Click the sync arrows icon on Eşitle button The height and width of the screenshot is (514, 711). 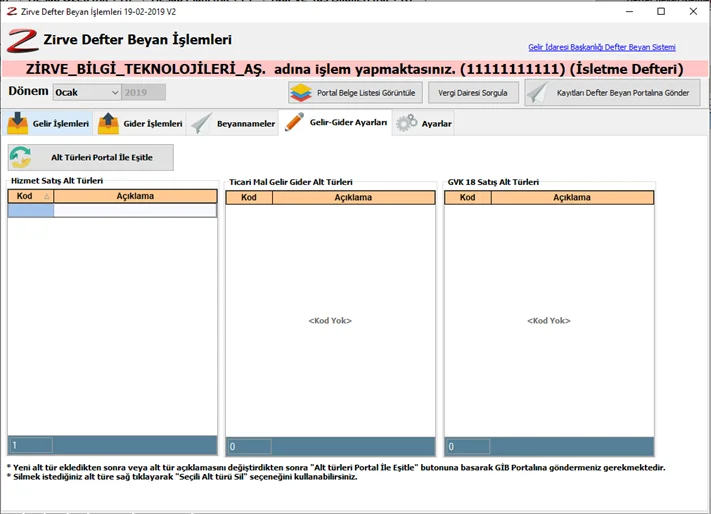tap(21, 157)
